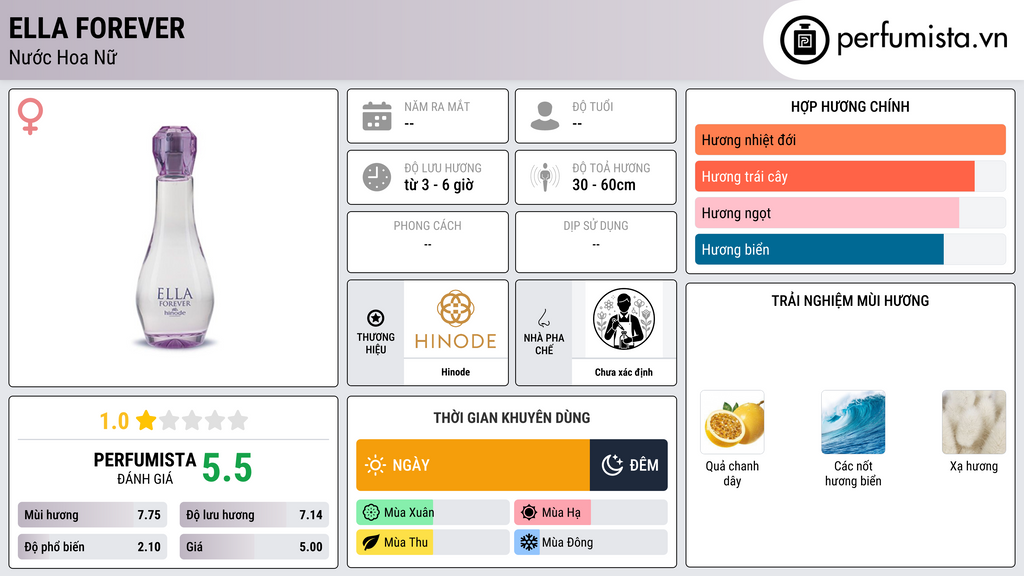Select the Ngày daytime segment
Image resolution: width=1024 pixels, height=576 pixels.
coord(473,465)
